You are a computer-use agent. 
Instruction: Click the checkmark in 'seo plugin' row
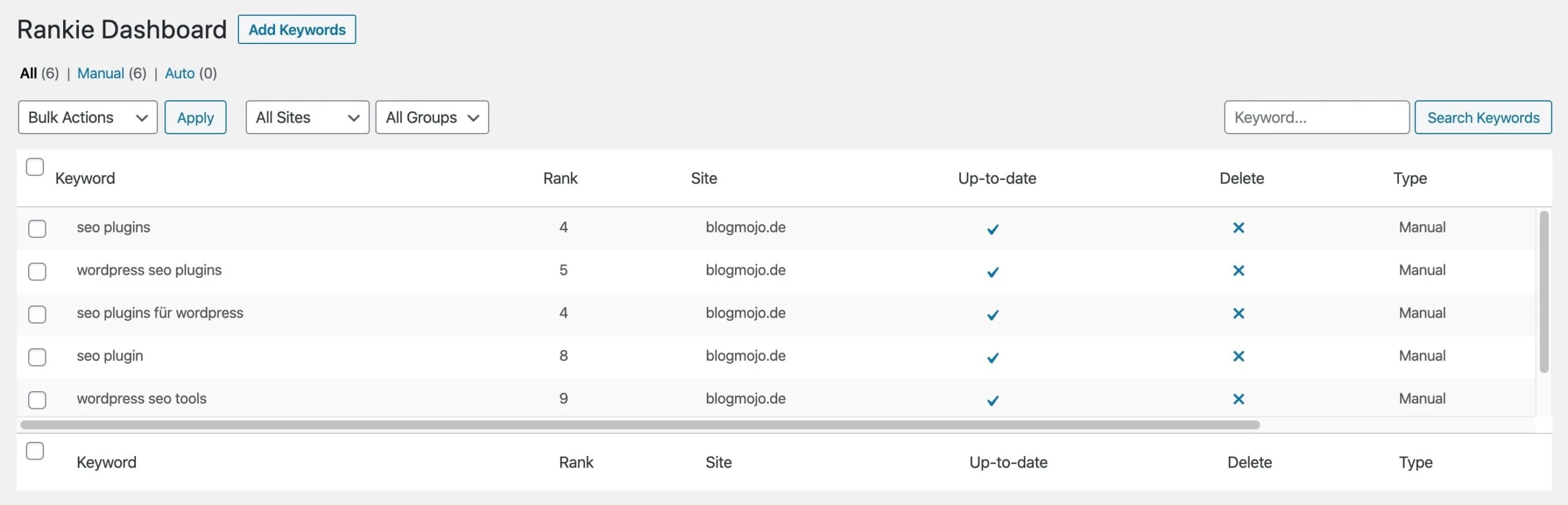click(992, 357)
